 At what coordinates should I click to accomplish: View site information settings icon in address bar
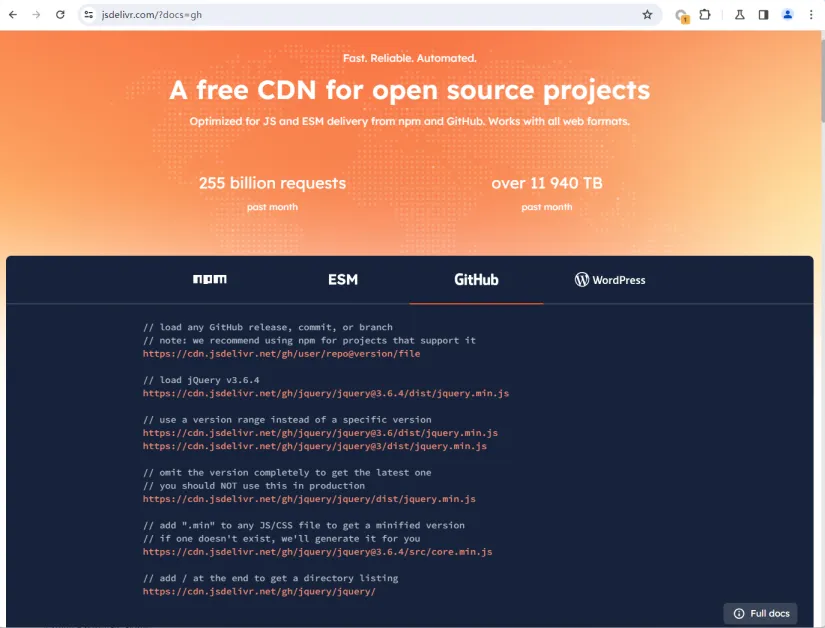[86, 14]
